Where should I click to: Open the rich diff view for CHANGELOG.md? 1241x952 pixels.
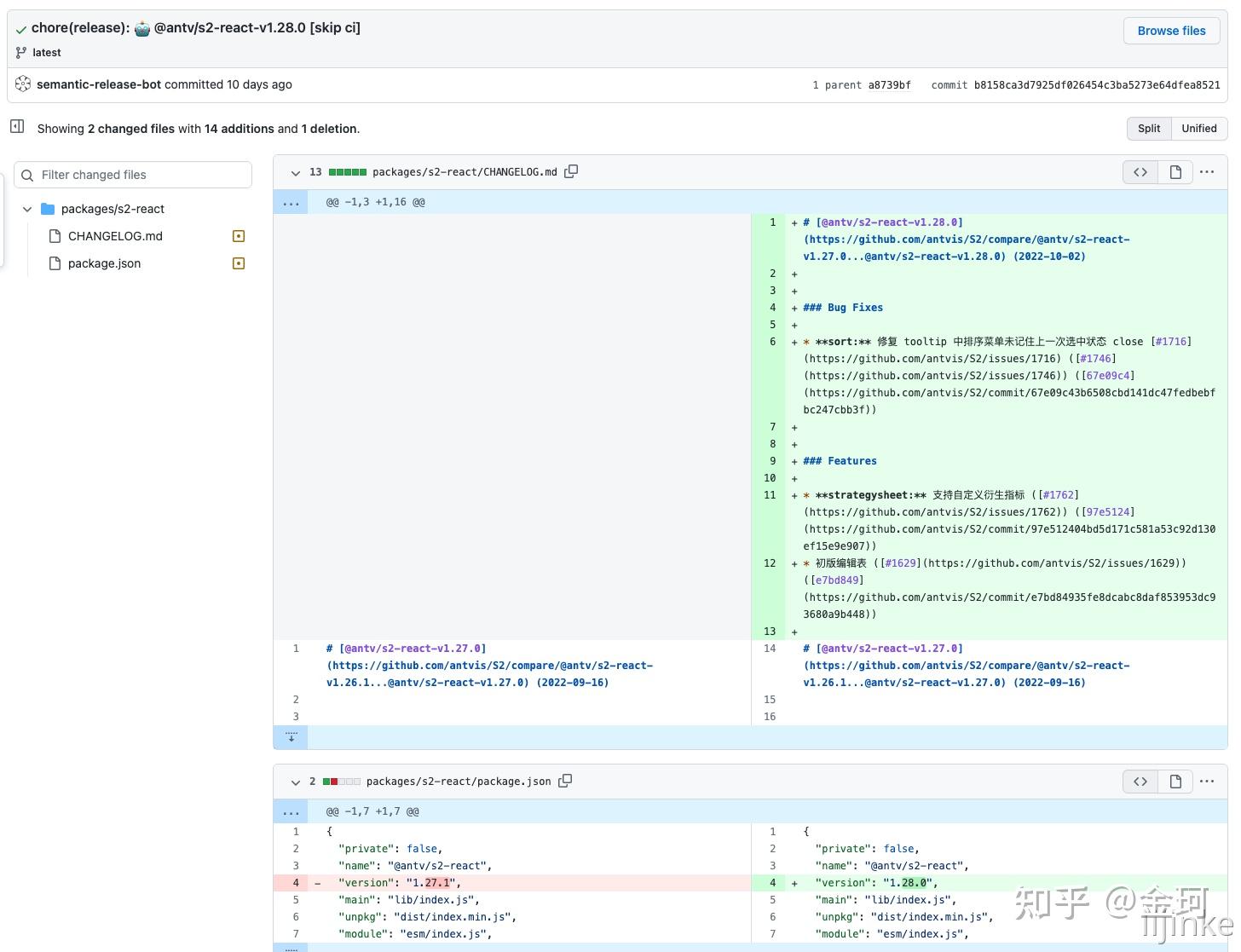coord(1175,171)
